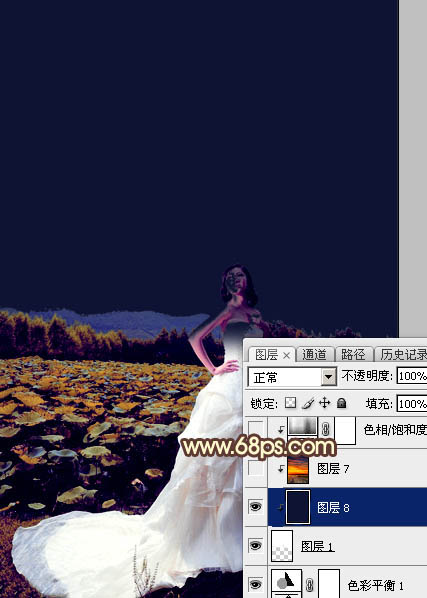Select the 图层 7 layer name
427x598 pixels.
pyautogui.click(x=333, y=468)
